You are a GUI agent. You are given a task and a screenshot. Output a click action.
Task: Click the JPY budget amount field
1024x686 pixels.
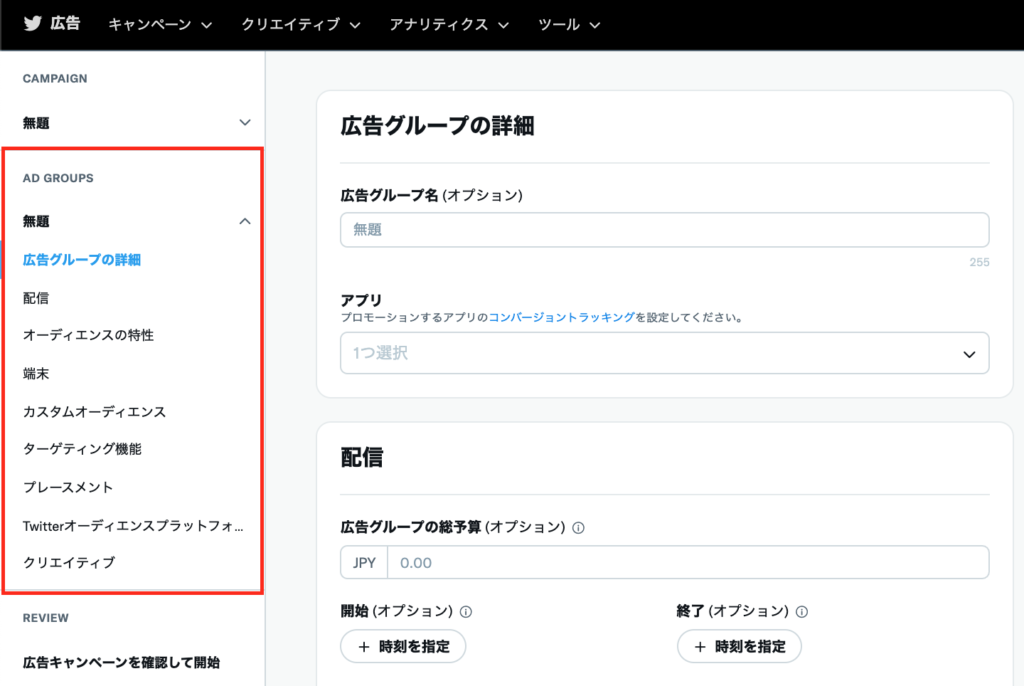pos(686,562)
